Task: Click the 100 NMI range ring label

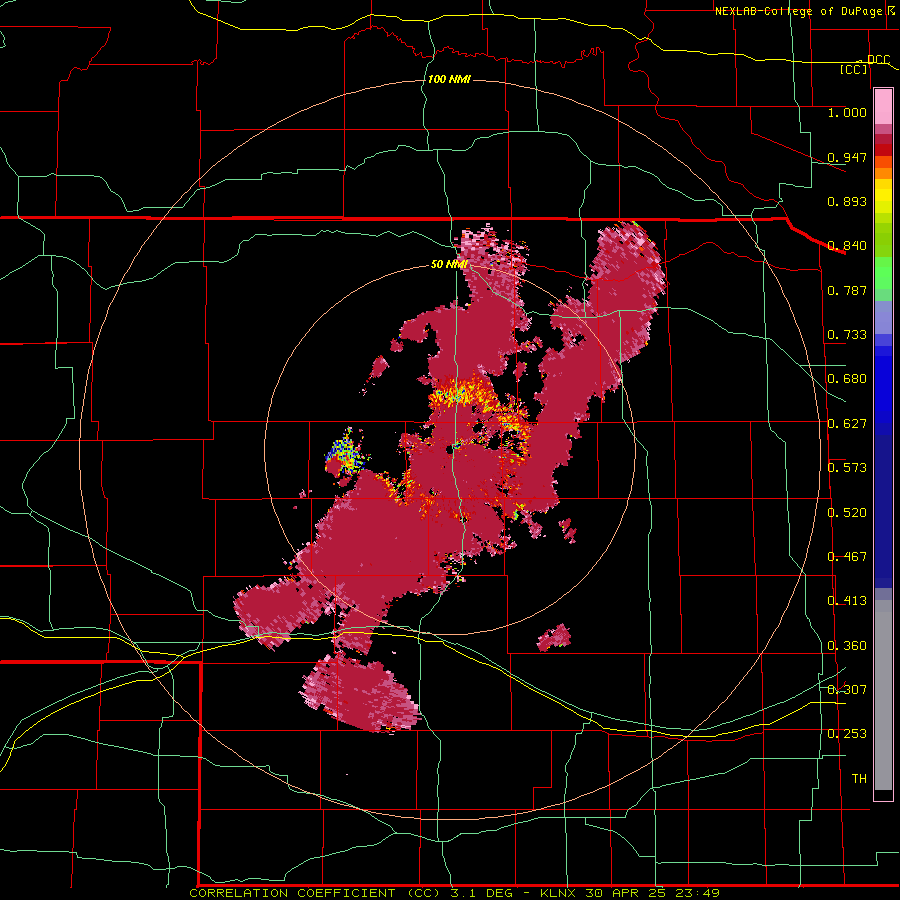Action: point(449,79)
